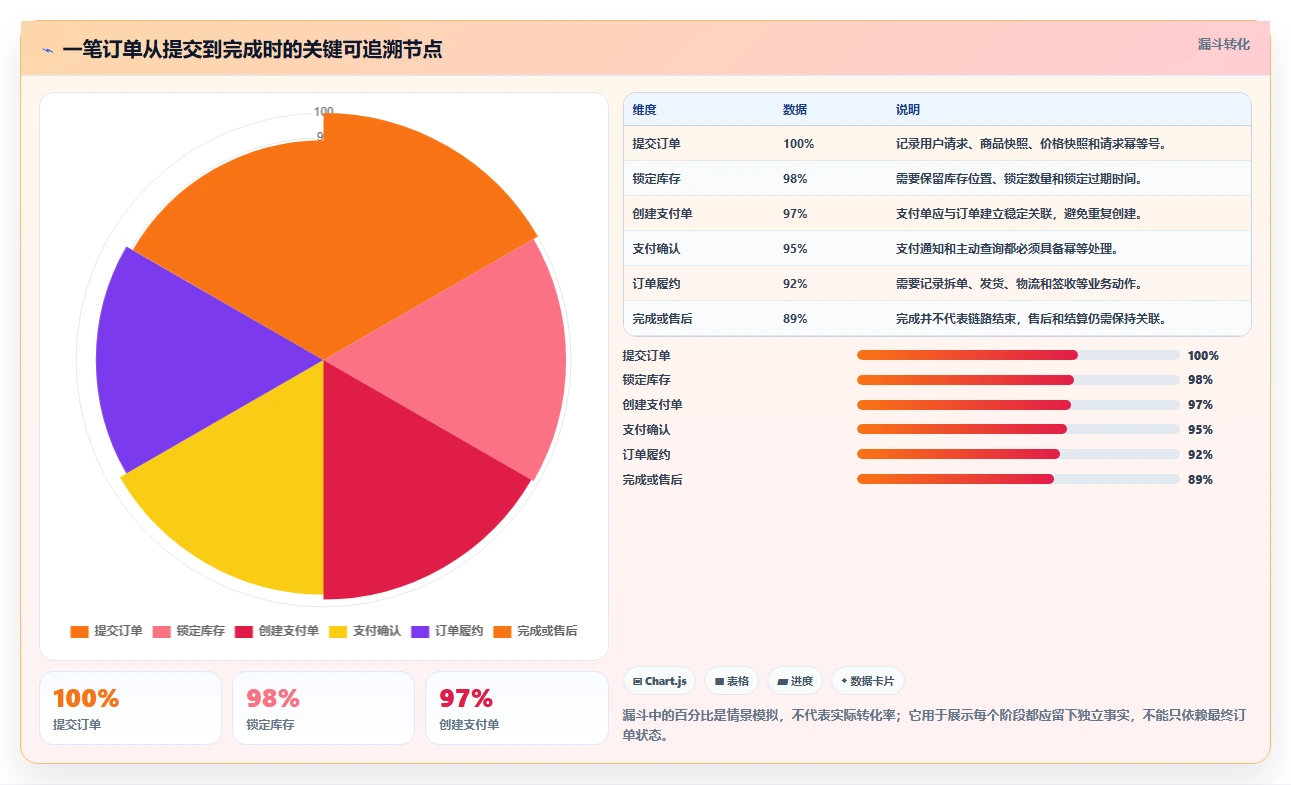The image size is (1291, 785).
Task: Click the 进度 tag chip
Action: (795, 681)
